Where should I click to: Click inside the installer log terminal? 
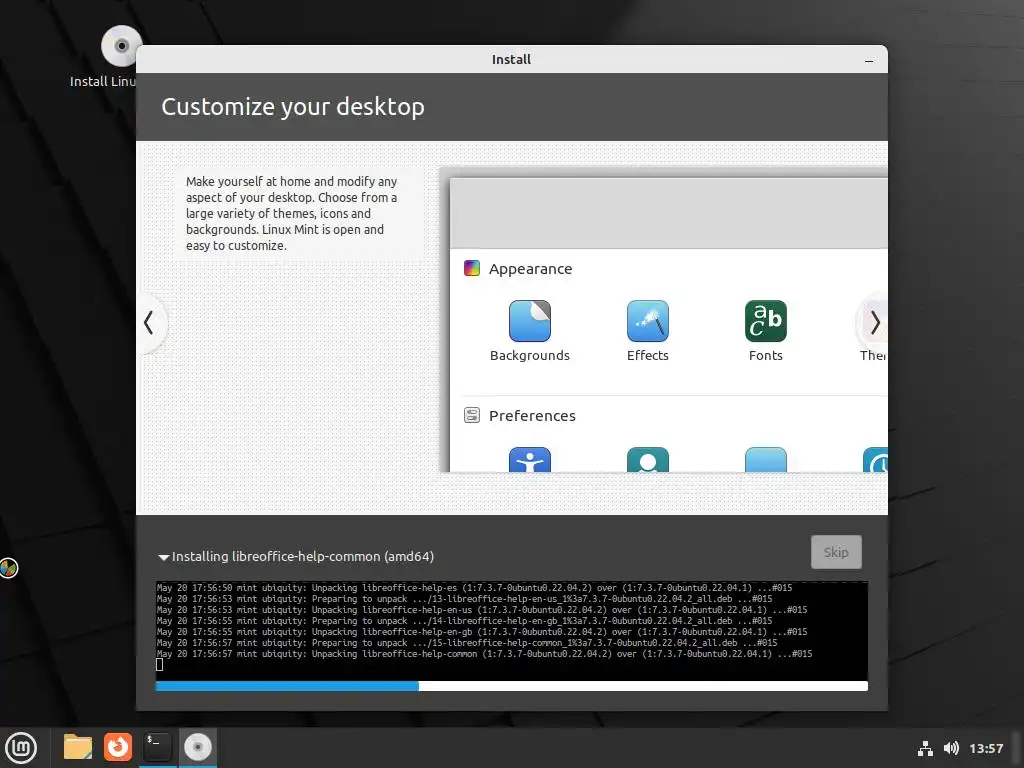pos(511,630)
